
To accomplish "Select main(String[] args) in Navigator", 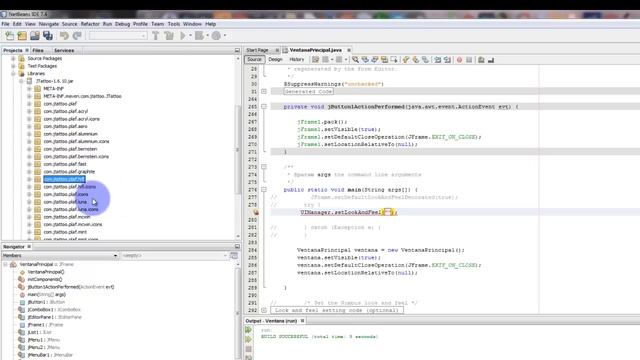I will click(47, 295).
